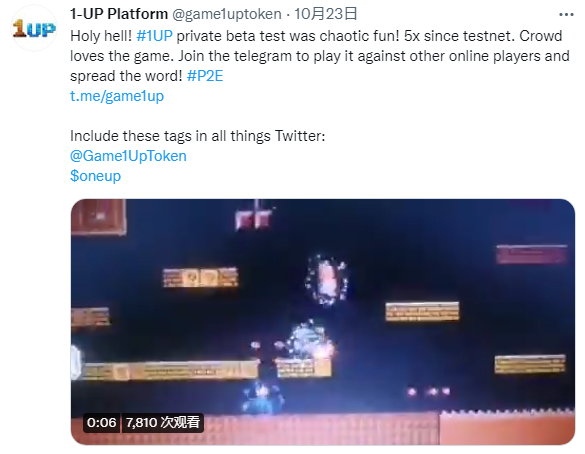Open the 1-UP Platform display name
Screen dimensions: 585x454
click(119, 14)
